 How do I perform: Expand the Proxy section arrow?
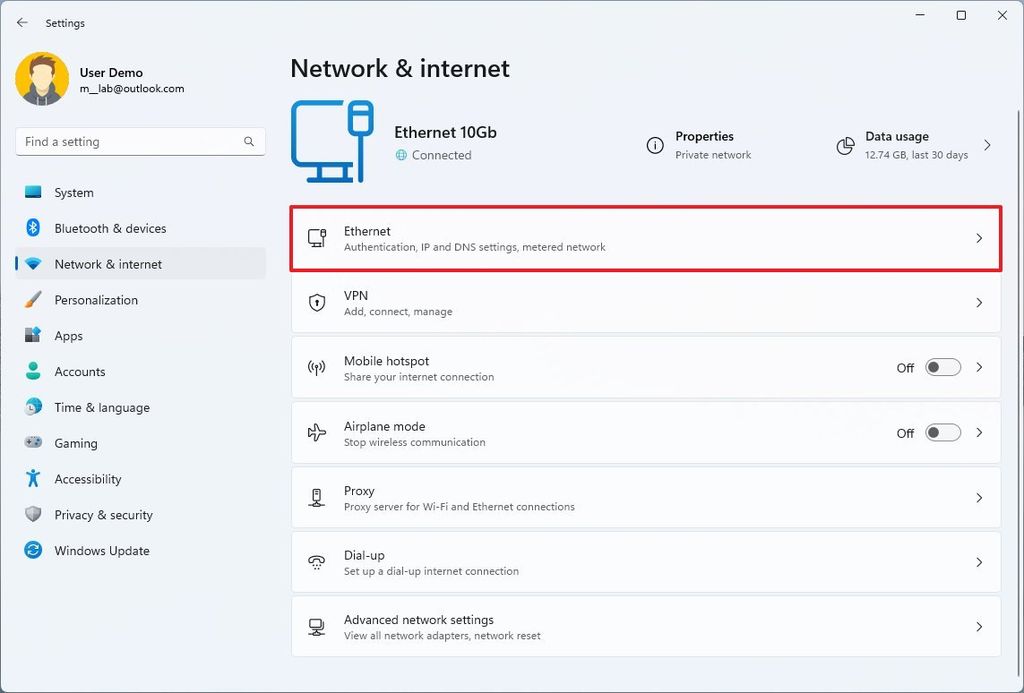point(978,497)
